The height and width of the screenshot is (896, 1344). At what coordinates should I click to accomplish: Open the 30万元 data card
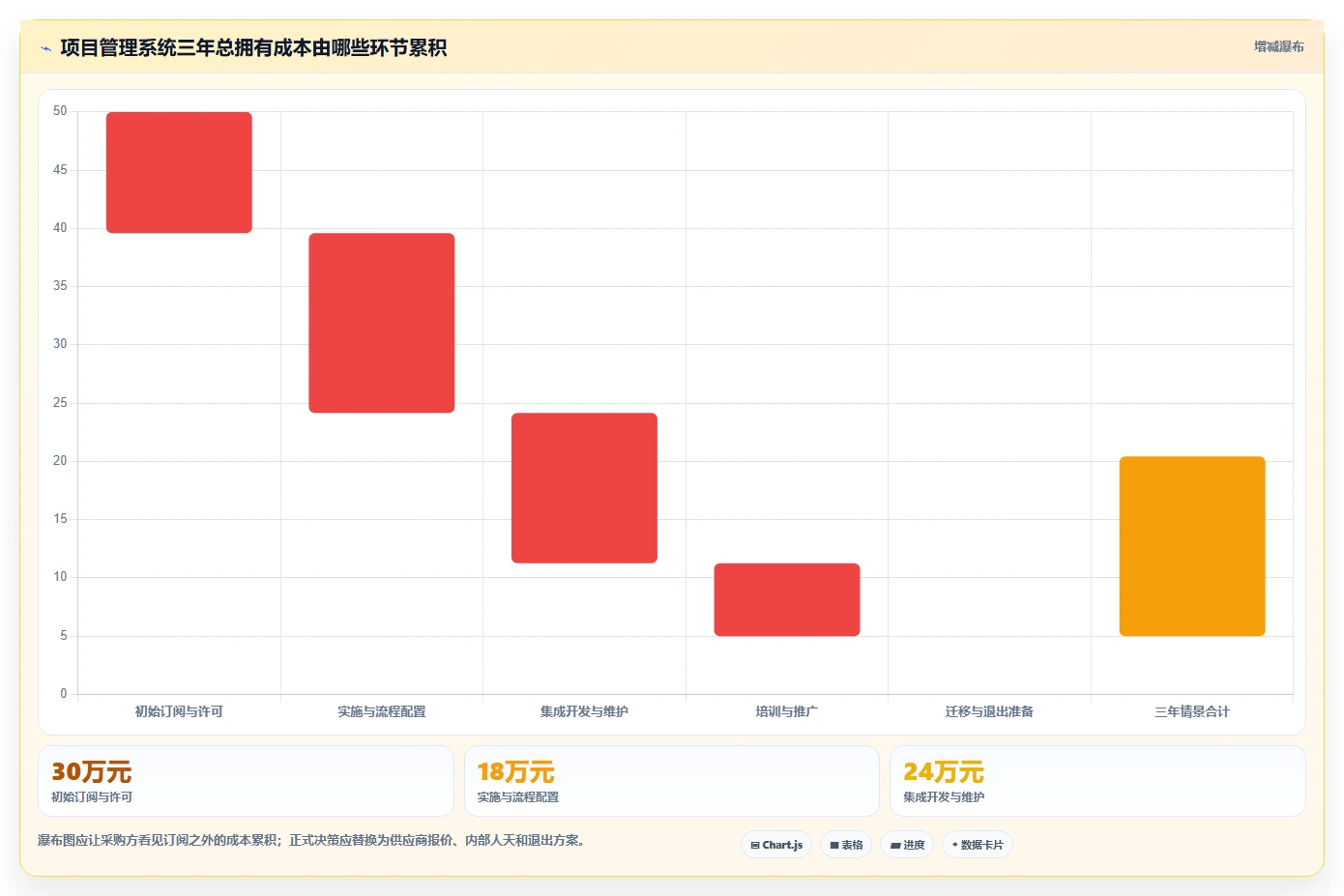pos(246,781)
